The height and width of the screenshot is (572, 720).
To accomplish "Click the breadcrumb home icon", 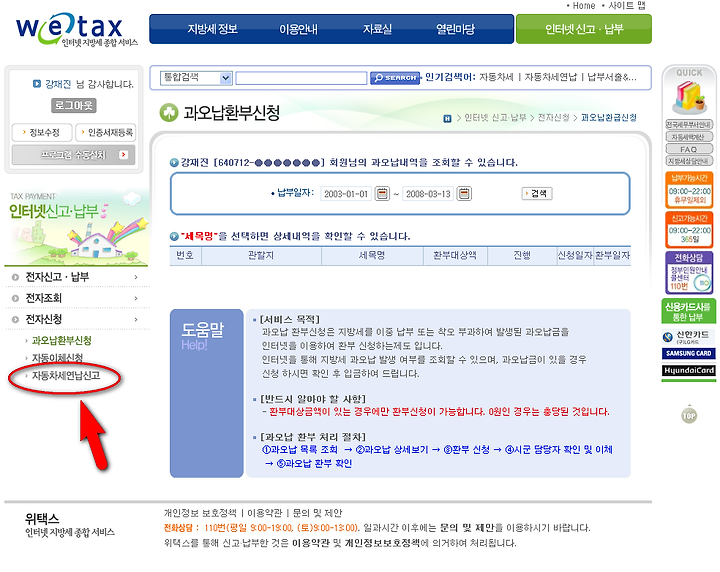I will click(x=447, y=118).
